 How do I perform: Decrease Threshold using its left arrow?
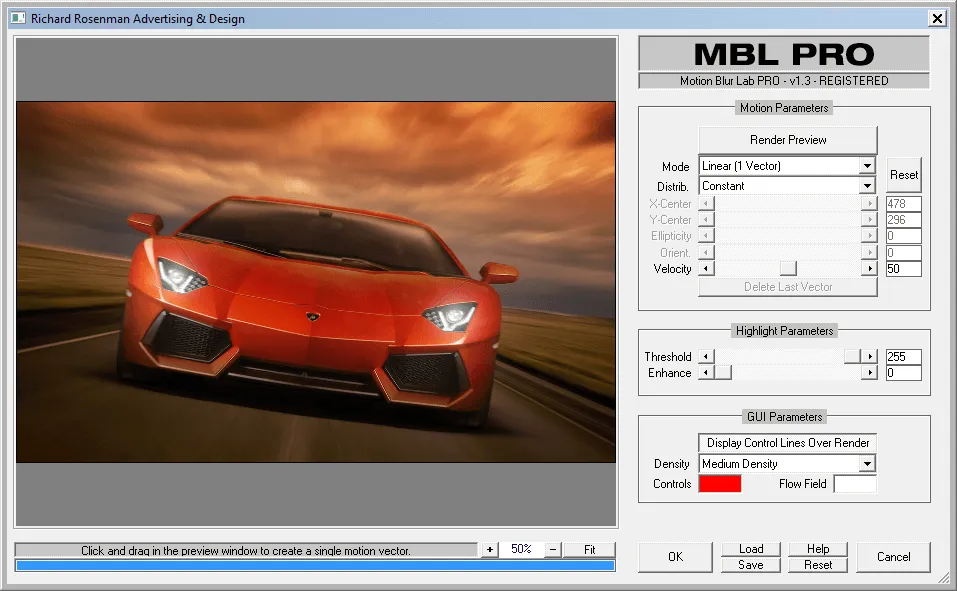click(x=706, y=356)
